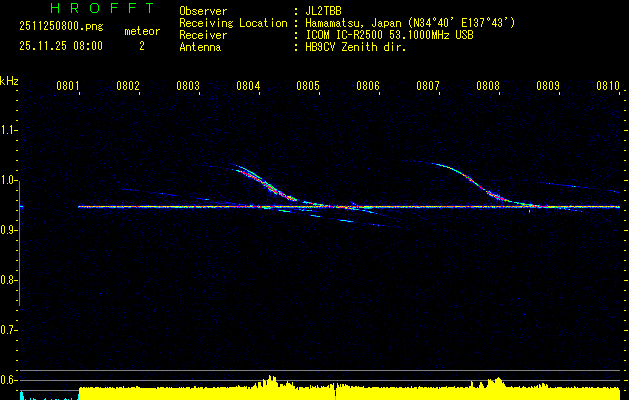Viewport: 629px width, 400px height.
Task: Click the kHz axis unit label
Action: pos(9,80)
